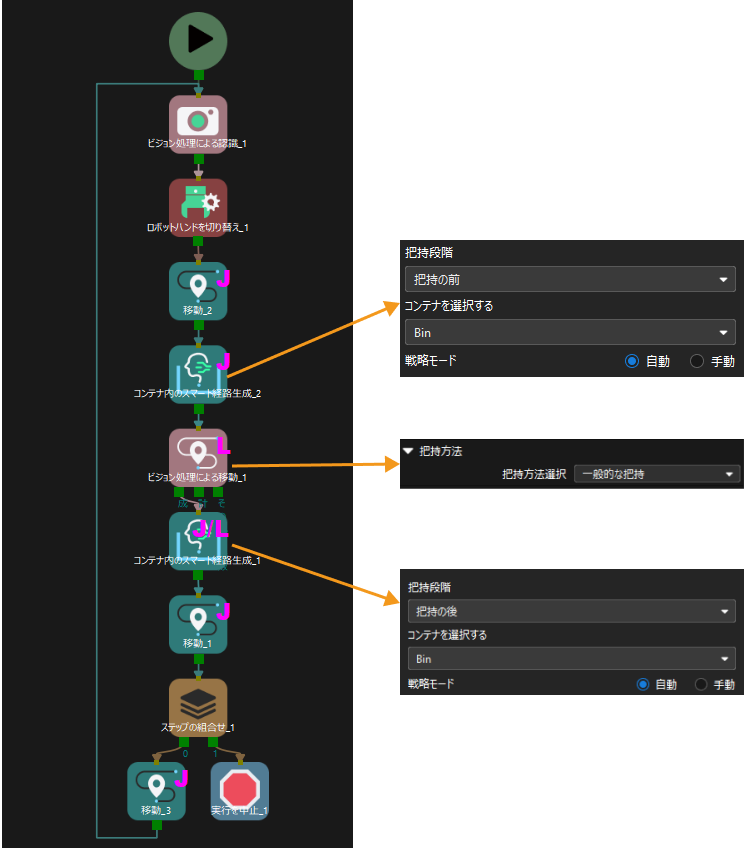Select the 移動_3 move node

click(156, 791)
